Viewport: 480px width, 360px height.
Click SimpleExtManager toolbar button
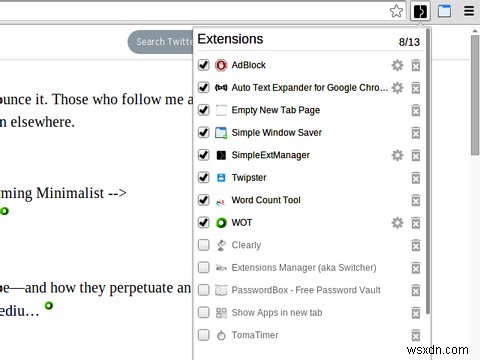420,11
